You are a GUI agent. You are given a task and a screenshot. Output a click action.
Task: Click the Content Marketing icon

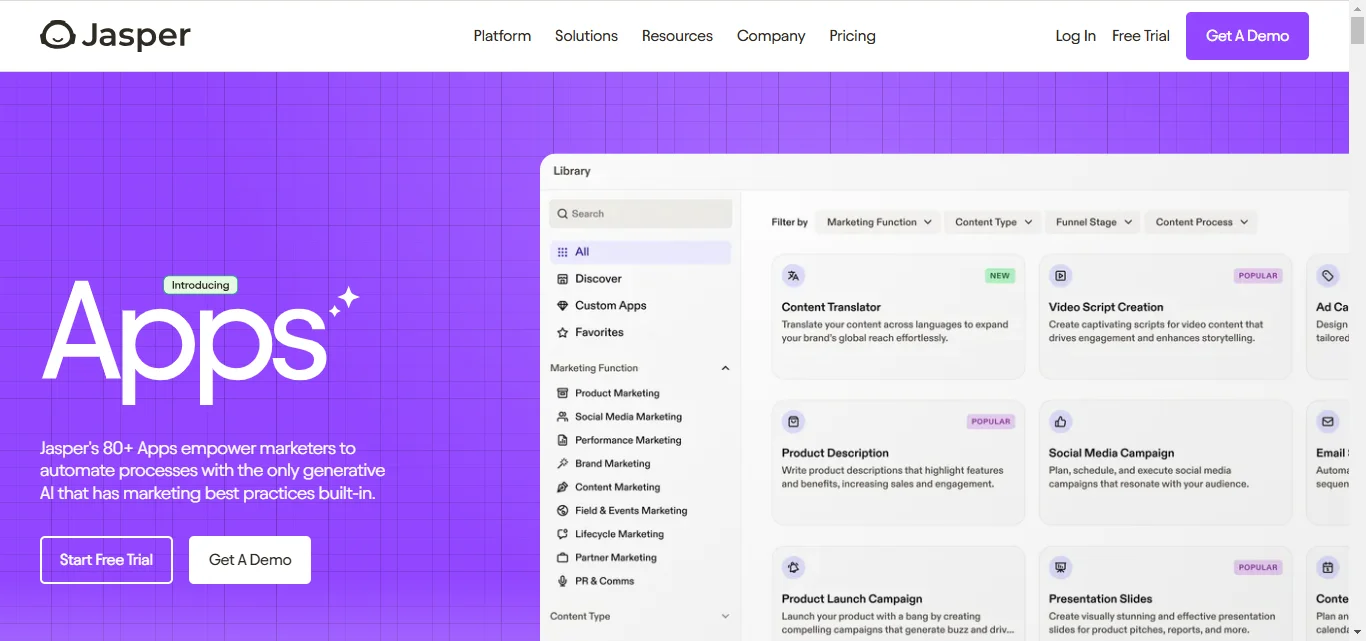pos(563,487)
